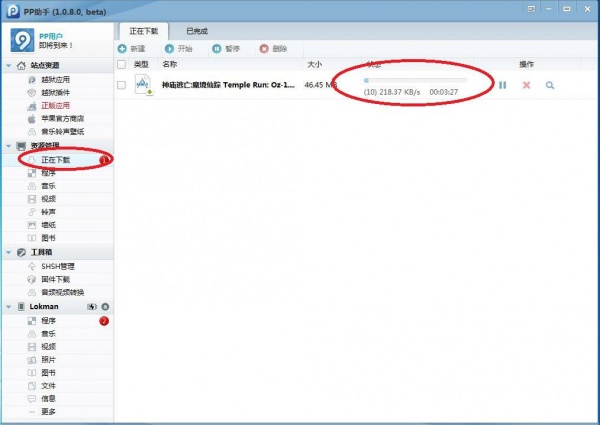The height and width of the screenshot is (425, 600).
Task: Open 文件 files under Lokman
Action: click(49, 386)
